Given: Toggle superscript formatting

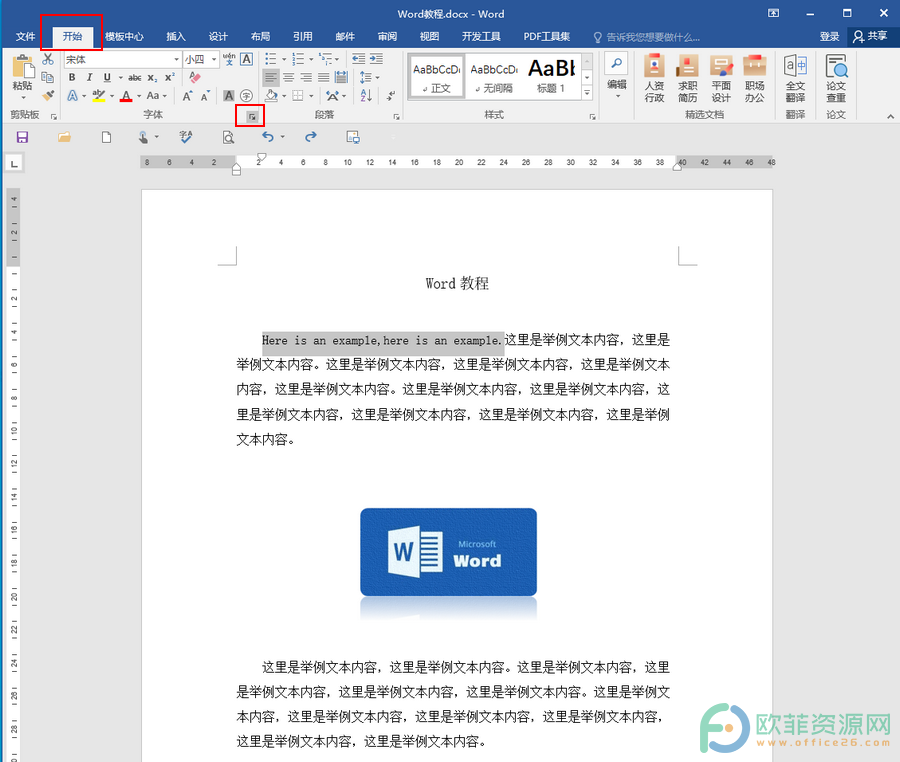Looking at the screenshot, I should click(x=170, y=77).
